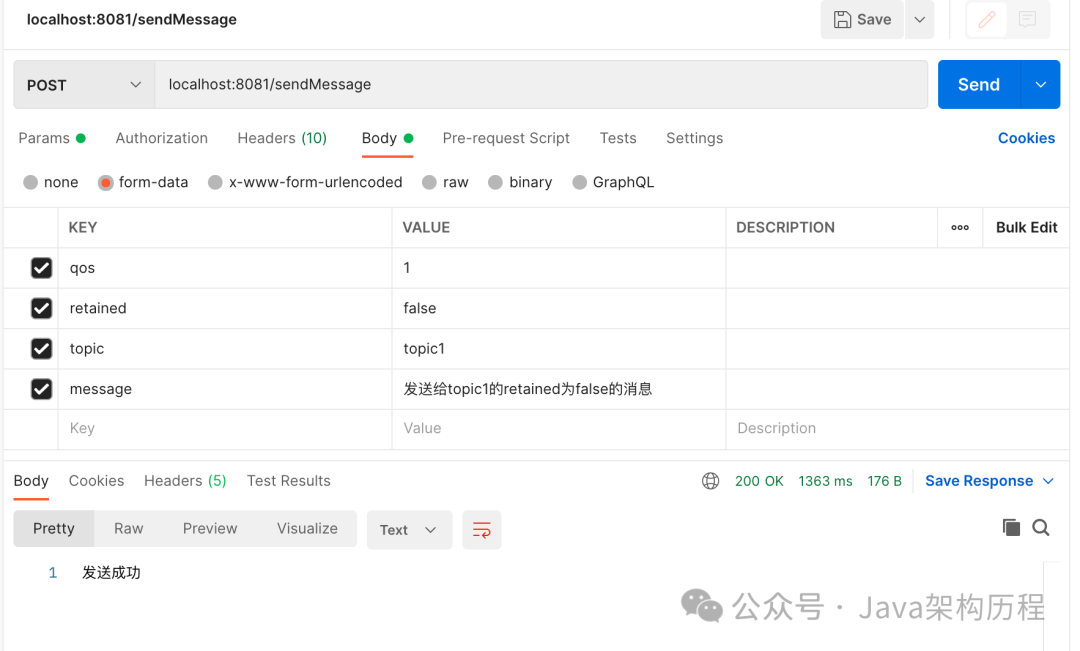Open the Pre-request Script tab

point(506,138)
